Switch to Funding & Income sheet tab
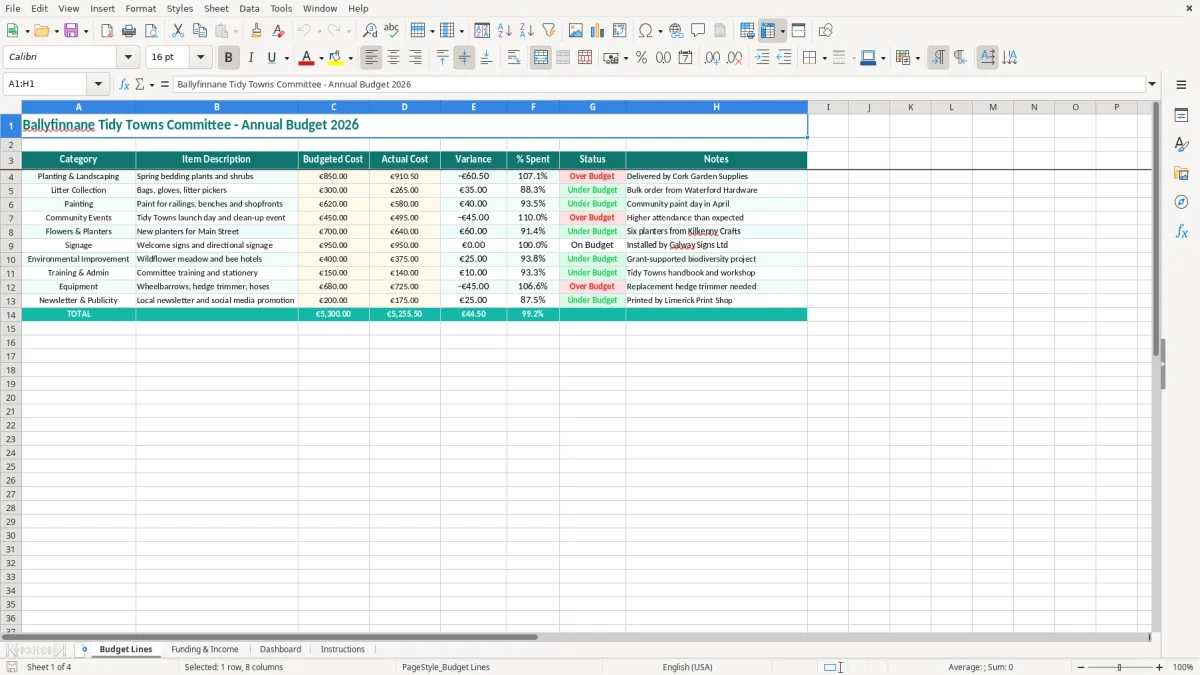 (205, 650)
